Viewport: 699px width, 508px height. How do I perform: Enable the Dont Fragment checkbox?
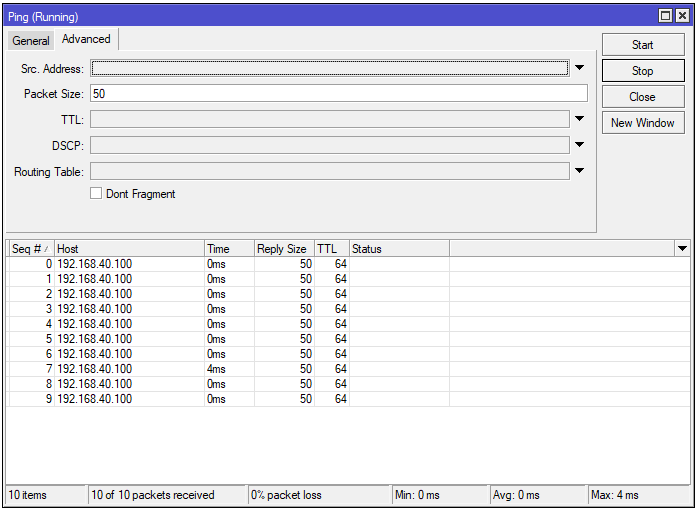96,194
